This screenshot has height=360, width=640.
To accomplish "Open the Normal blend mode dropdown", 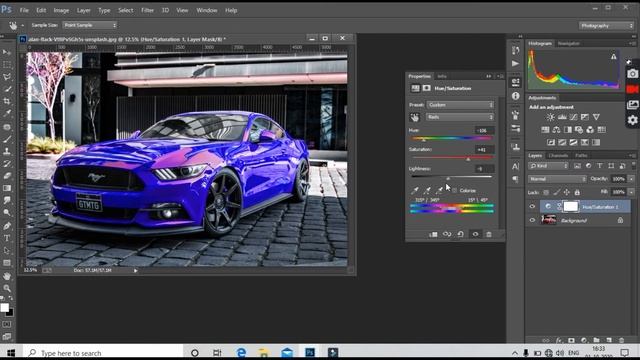I will point(557,179).
